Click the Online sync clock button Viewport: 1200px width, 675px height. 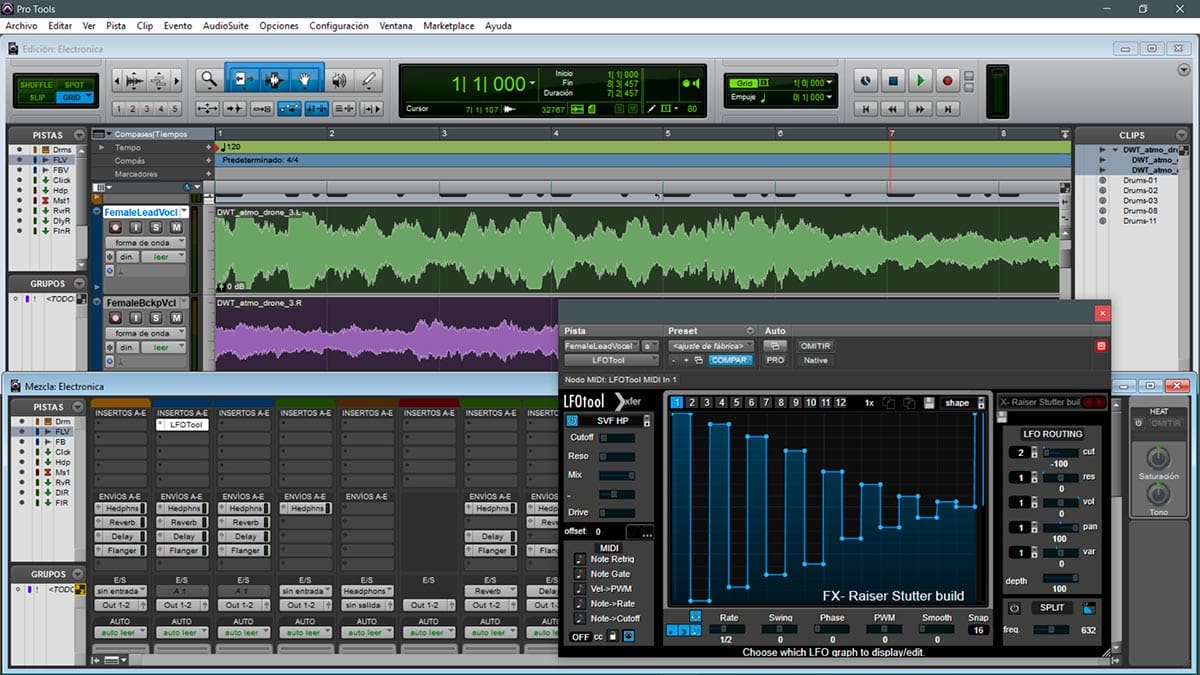click(866, 80)
